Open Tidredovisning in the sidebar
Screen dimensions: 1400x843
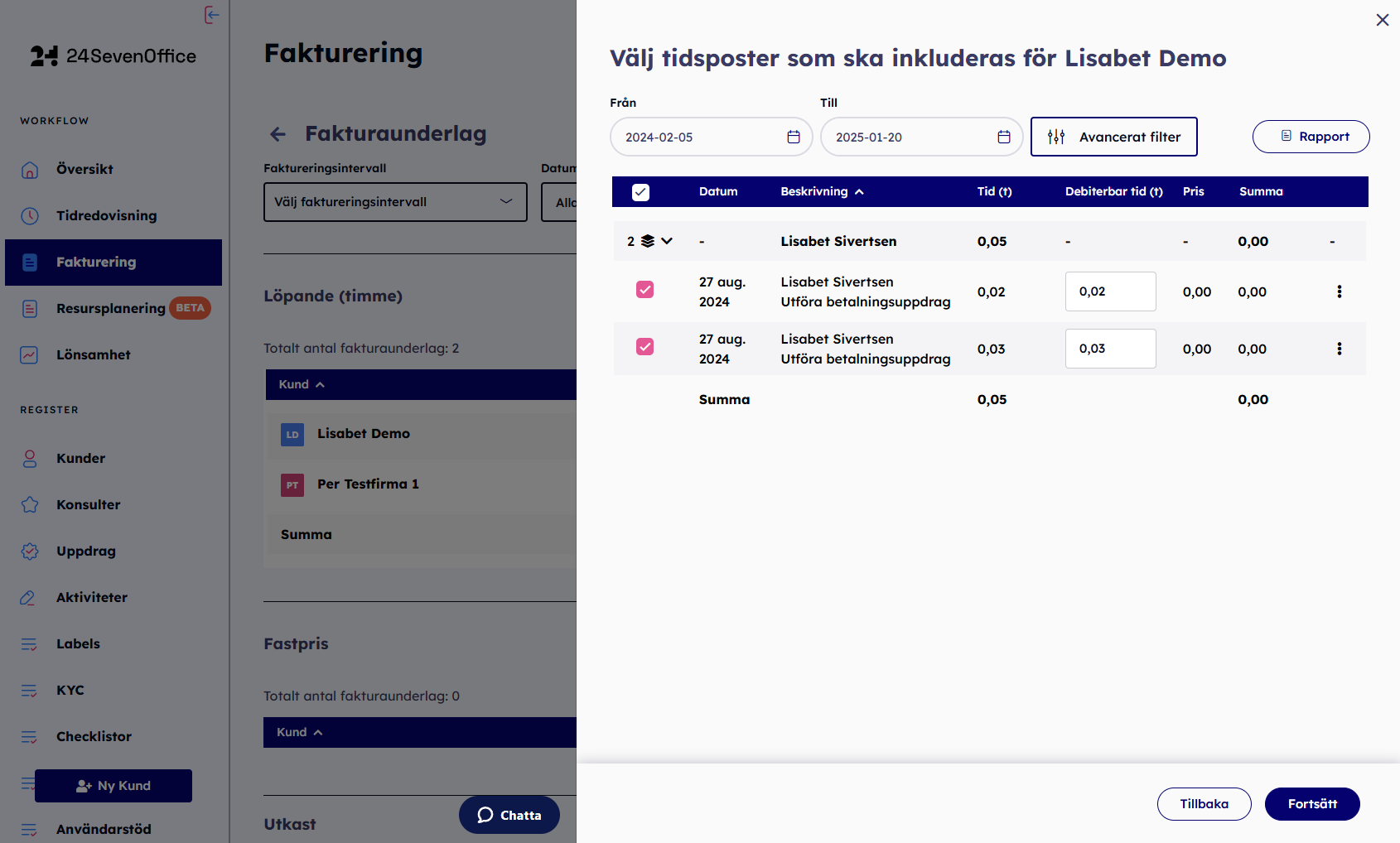coord(106,215)
